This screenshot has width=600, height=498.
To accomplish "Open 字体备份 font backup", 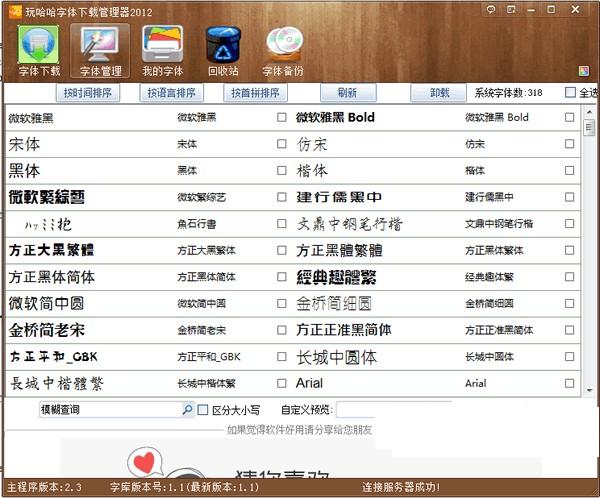I will click(284, 51).
